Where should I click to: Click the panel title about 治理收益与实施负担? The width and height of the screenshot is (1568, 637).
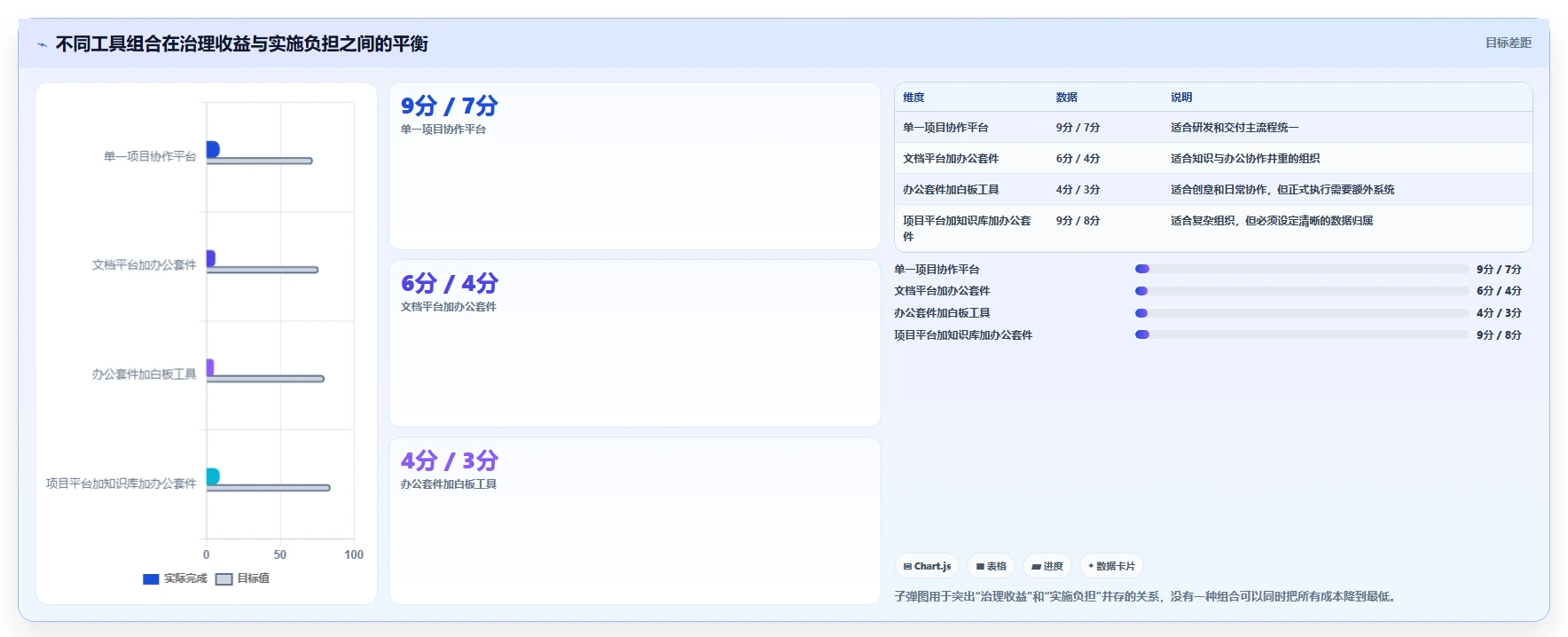241,43
